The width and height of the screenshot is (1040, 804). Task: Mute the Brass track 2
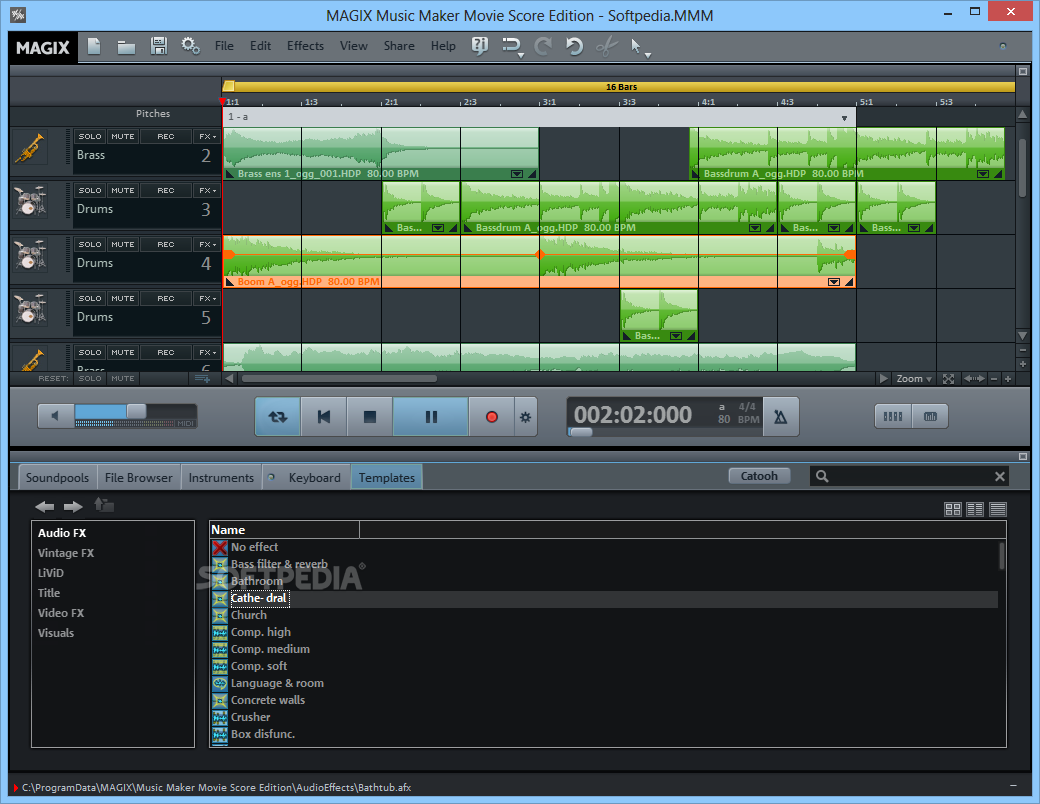coord(123,136)
